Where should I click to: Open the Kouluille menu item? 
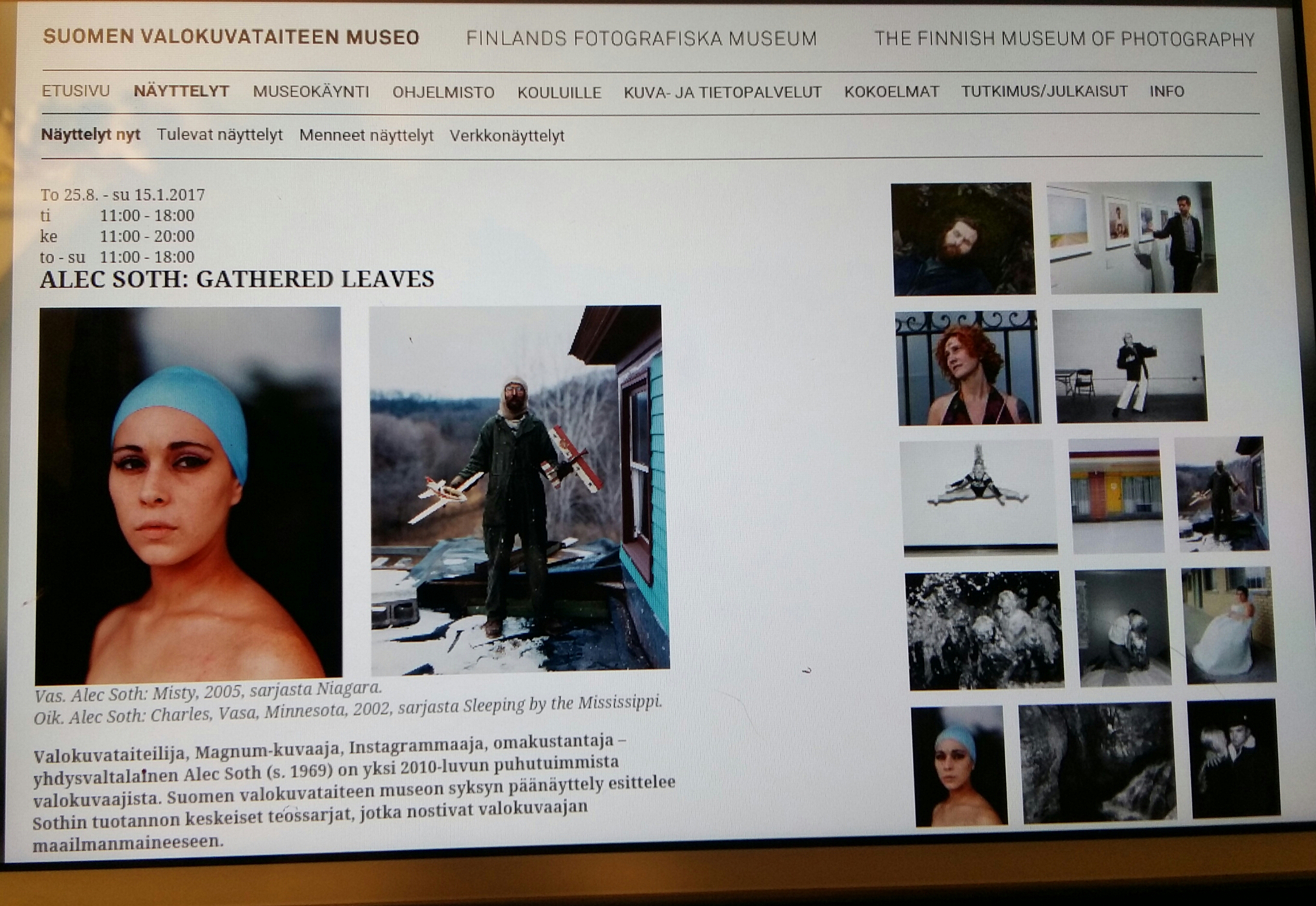pyautogui.click(x=559, y=92)
